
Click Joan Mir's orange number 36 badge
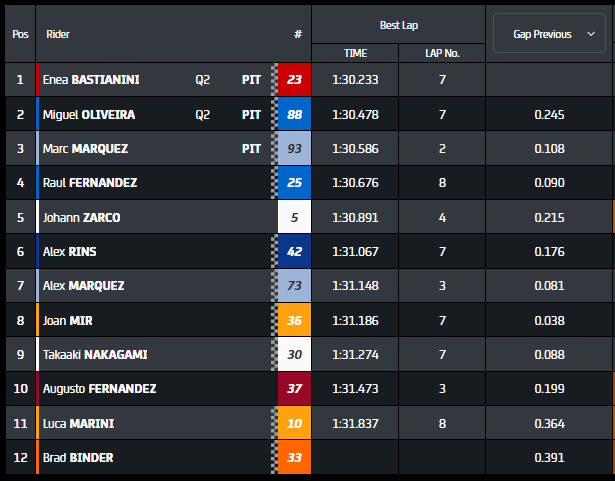click(x=294, y=320)
